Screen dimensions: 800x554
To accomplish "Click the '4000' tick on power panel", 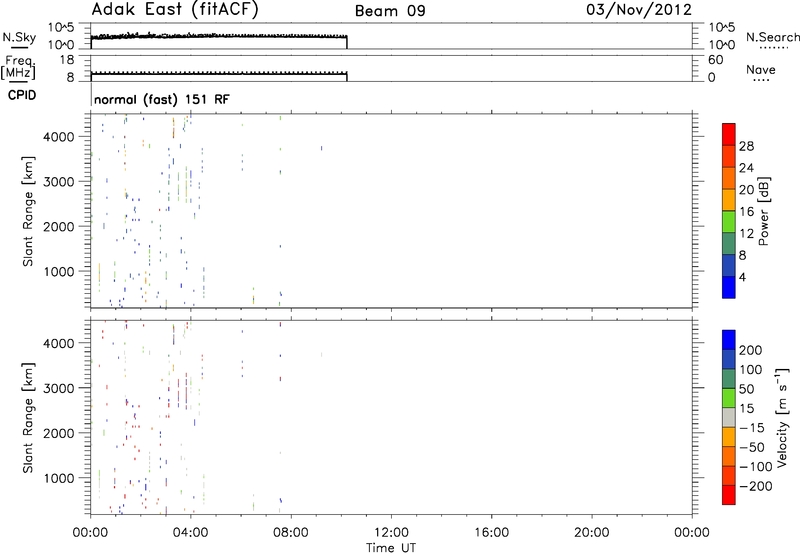I will 59,137.
